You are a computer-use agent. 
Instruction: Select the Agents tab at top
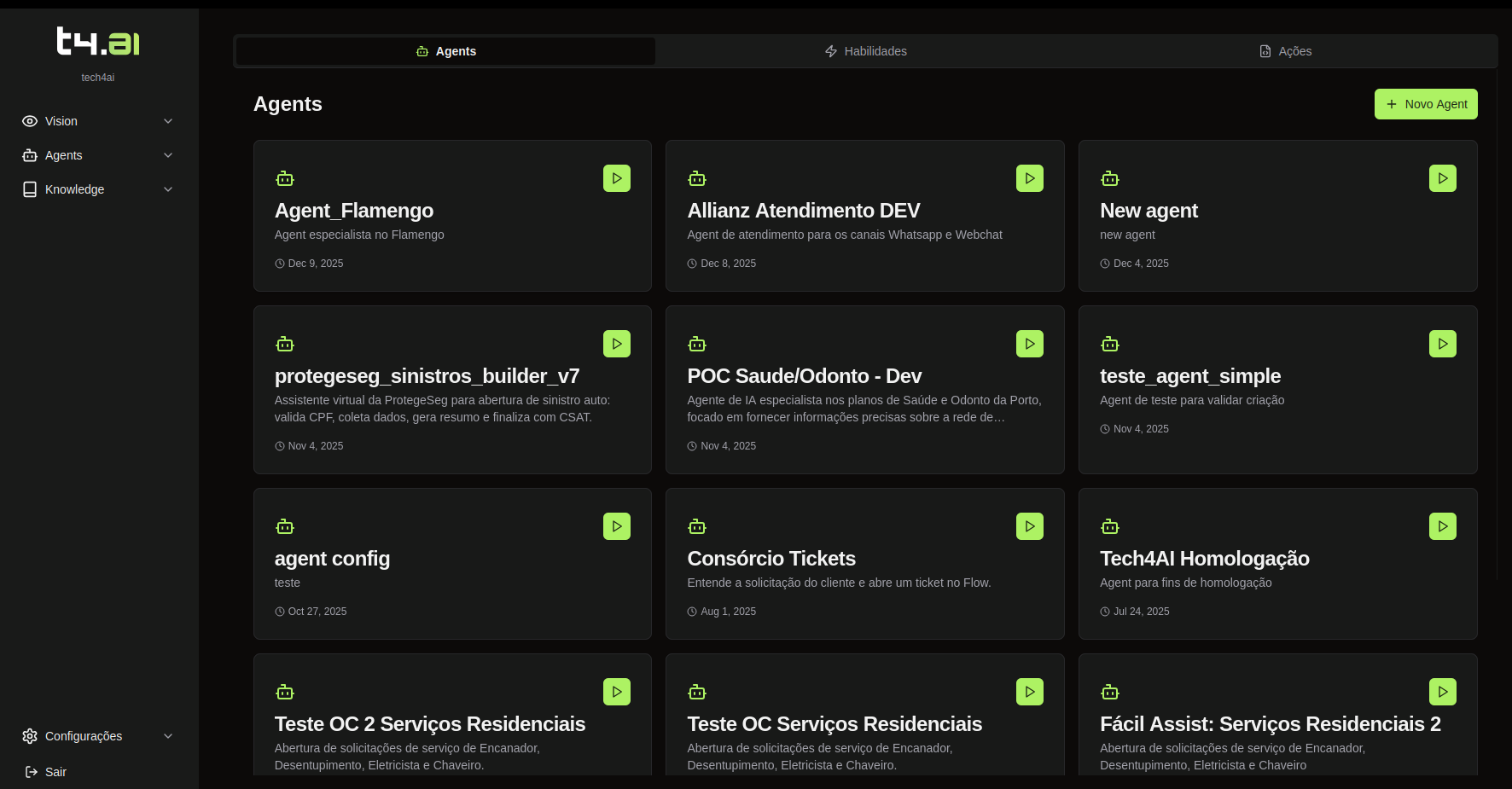(445, 51)
